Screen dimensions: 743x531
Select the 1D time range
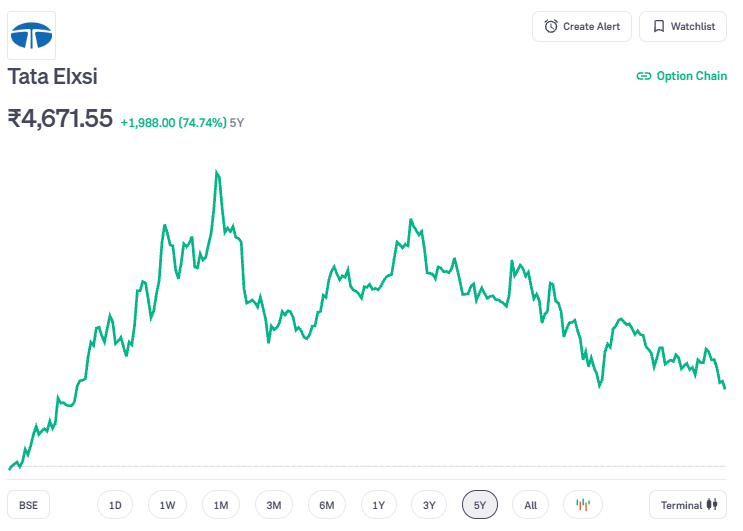point(115,505)
